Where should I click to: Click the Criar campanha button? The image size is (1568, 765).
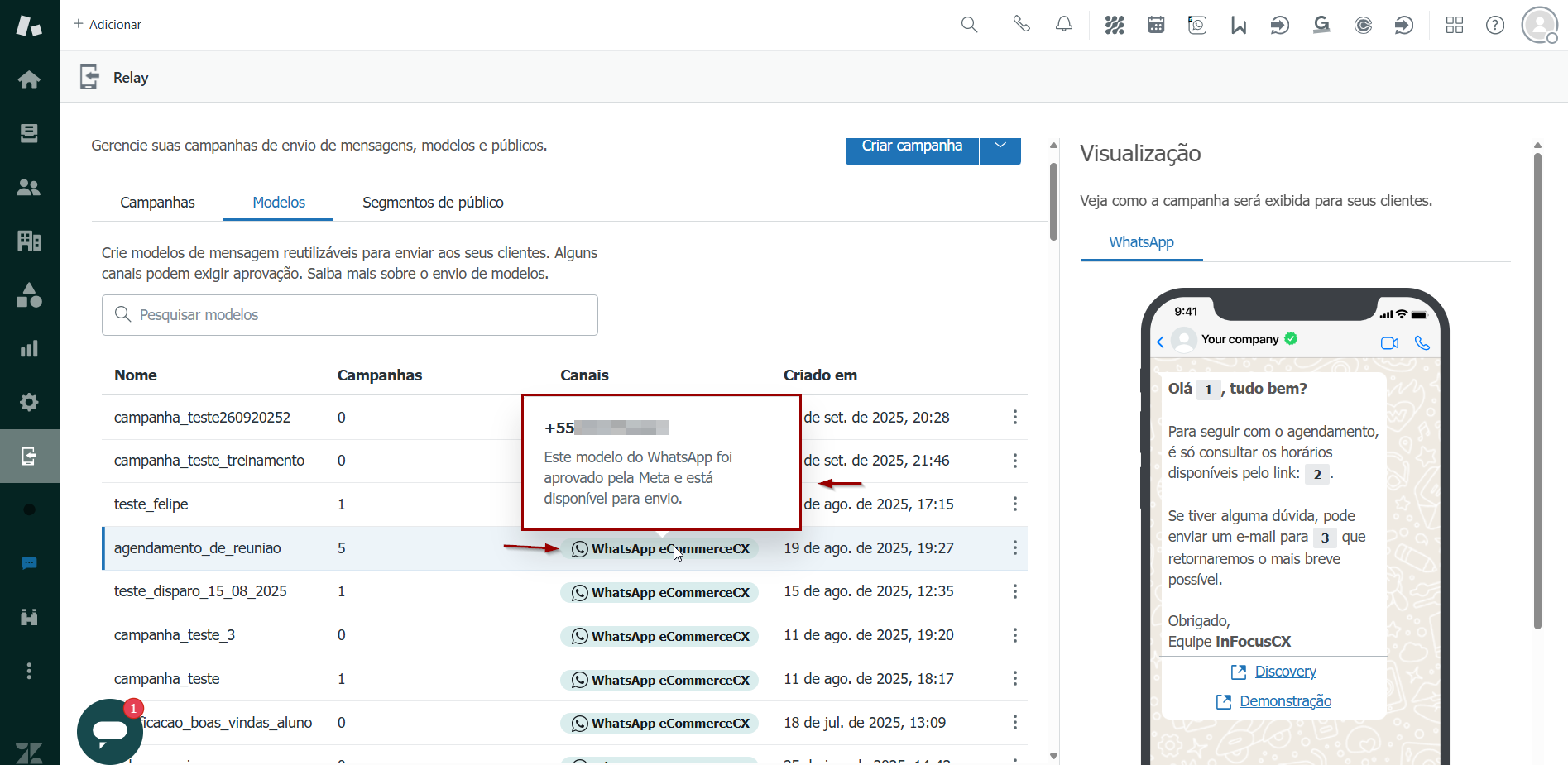click(912, 146)
